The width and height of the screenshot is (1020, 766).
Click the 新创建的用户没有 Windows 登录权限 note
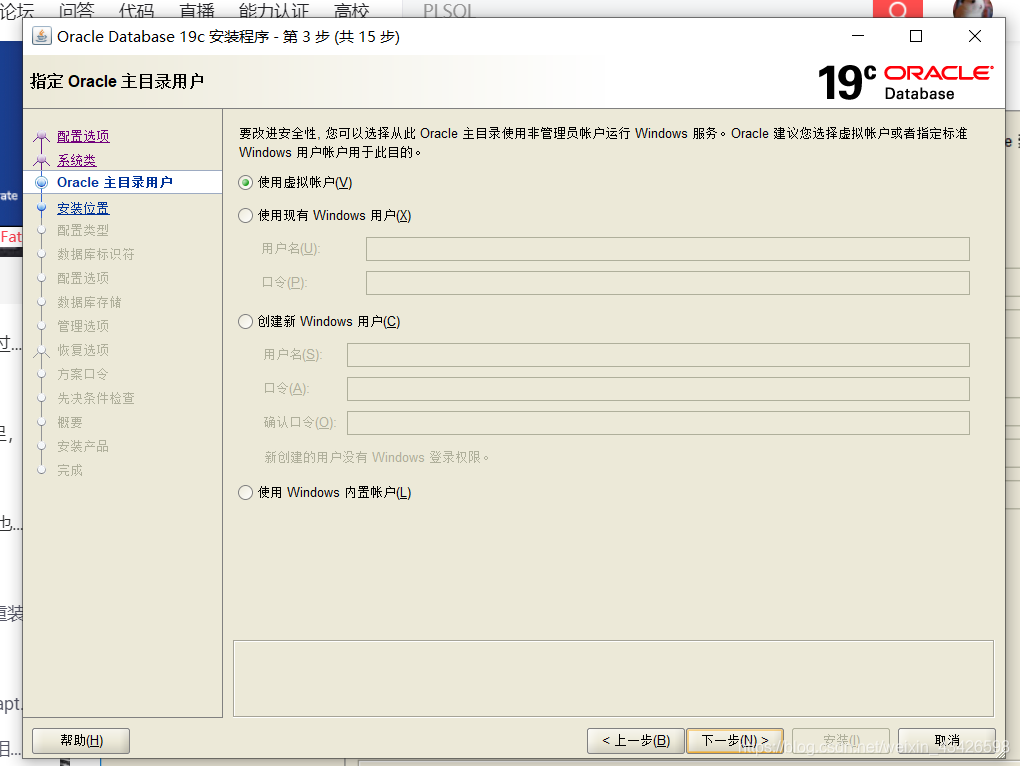[x=377, y=458]
